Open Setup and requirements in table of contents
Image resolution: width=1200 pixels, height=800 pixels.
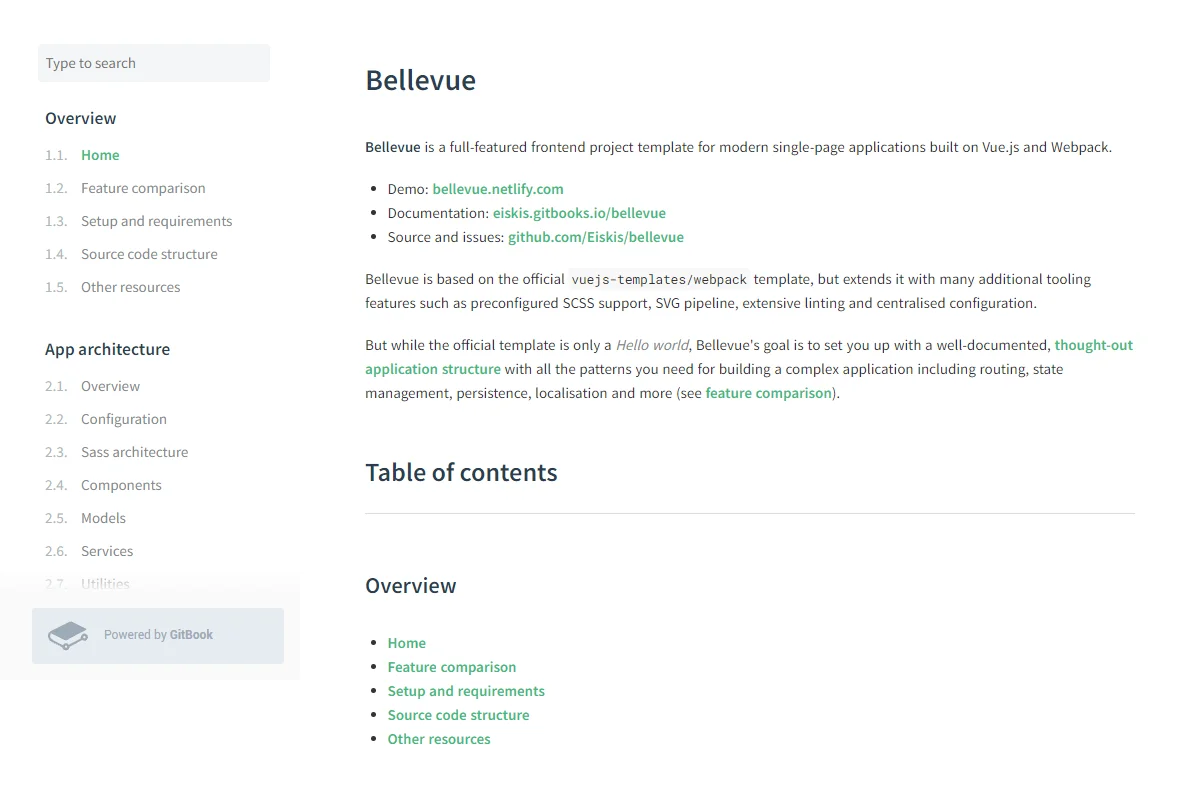tap(466, 691)
